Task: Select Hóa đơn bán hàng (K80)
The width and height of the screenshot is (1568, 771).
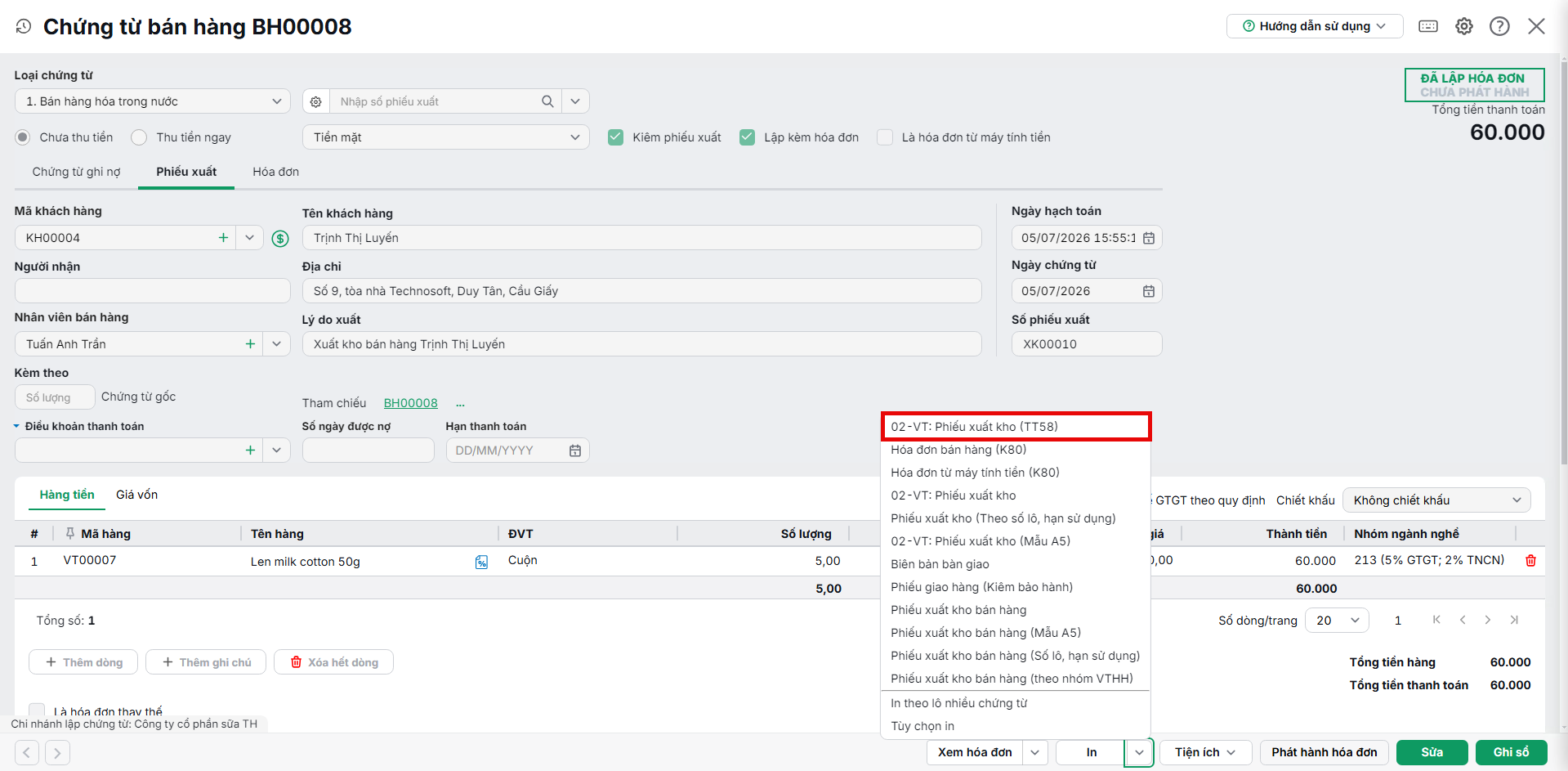Action: [1016, 450]
